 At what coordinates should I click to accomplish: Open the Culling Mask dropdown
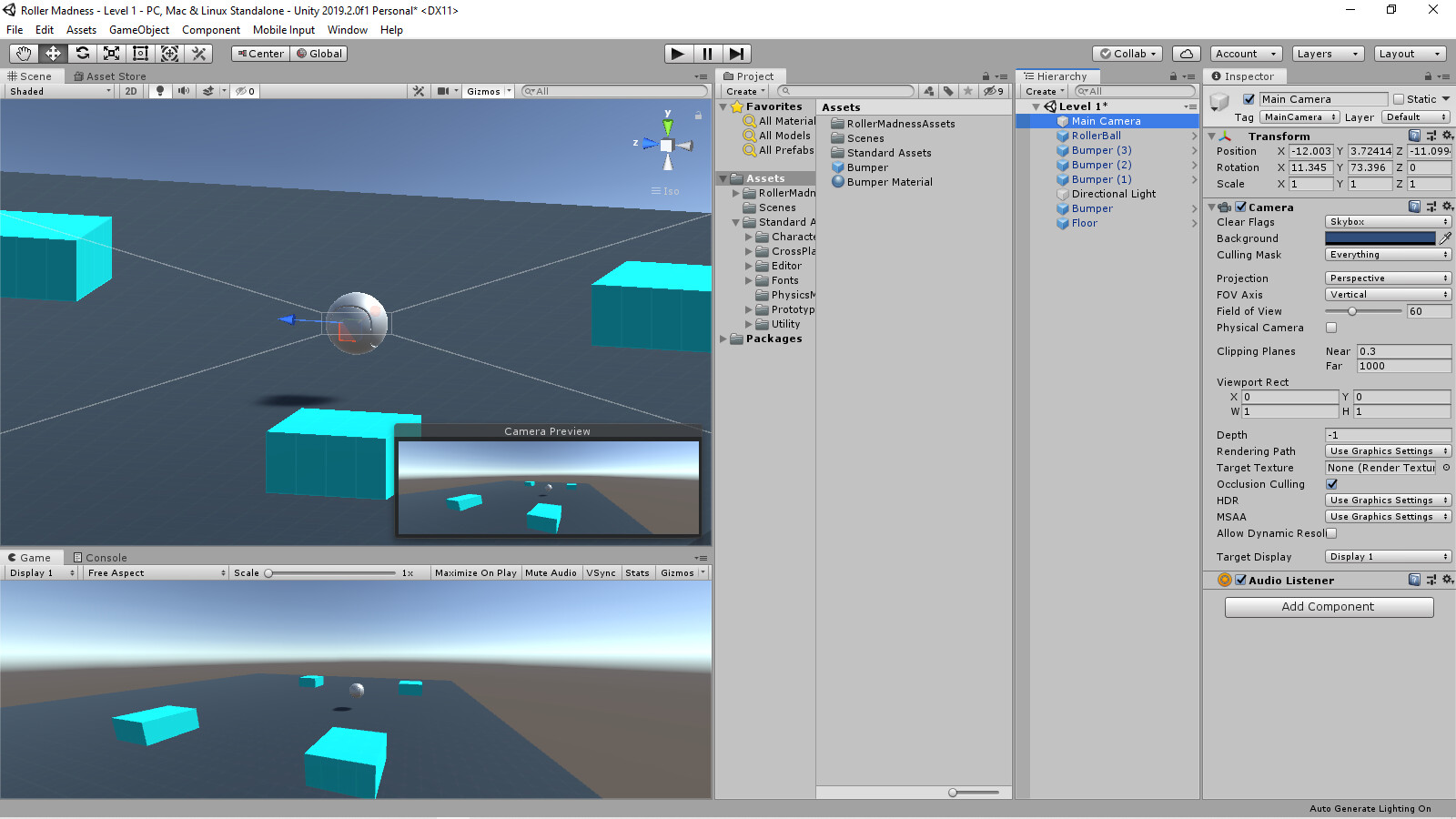point(1388,255)
